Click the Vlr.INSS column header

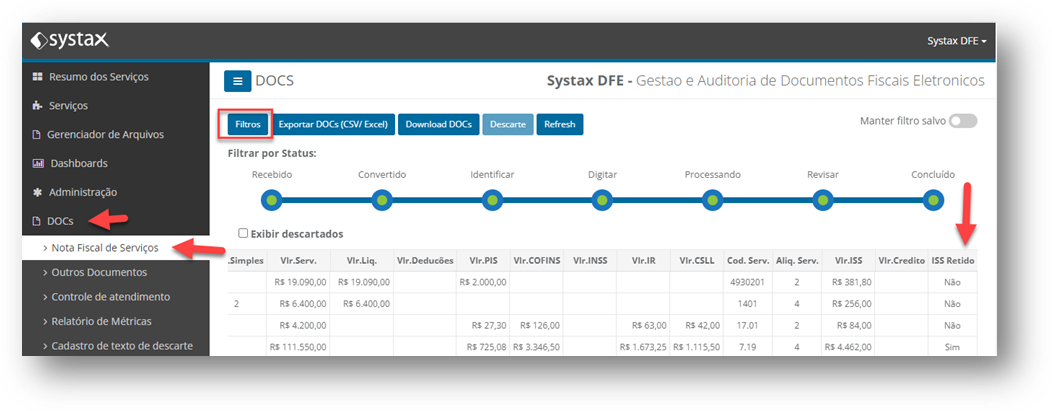[590, 261]
